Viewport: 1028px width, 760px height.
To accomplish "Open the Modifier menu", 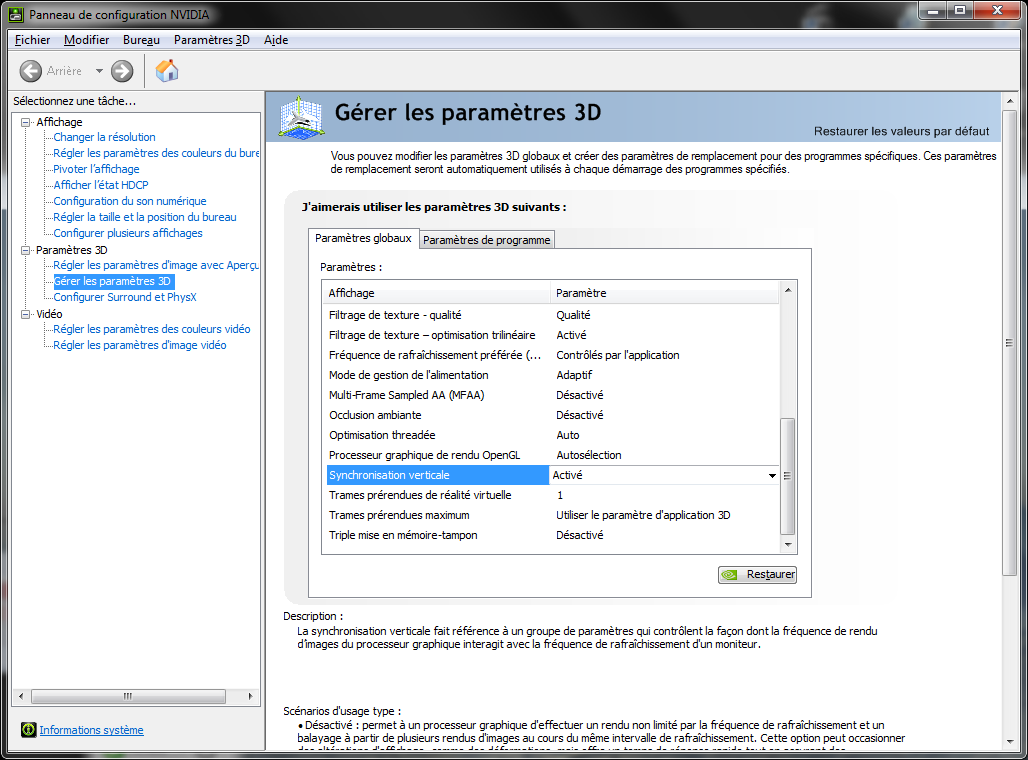I will coord(87,40).
